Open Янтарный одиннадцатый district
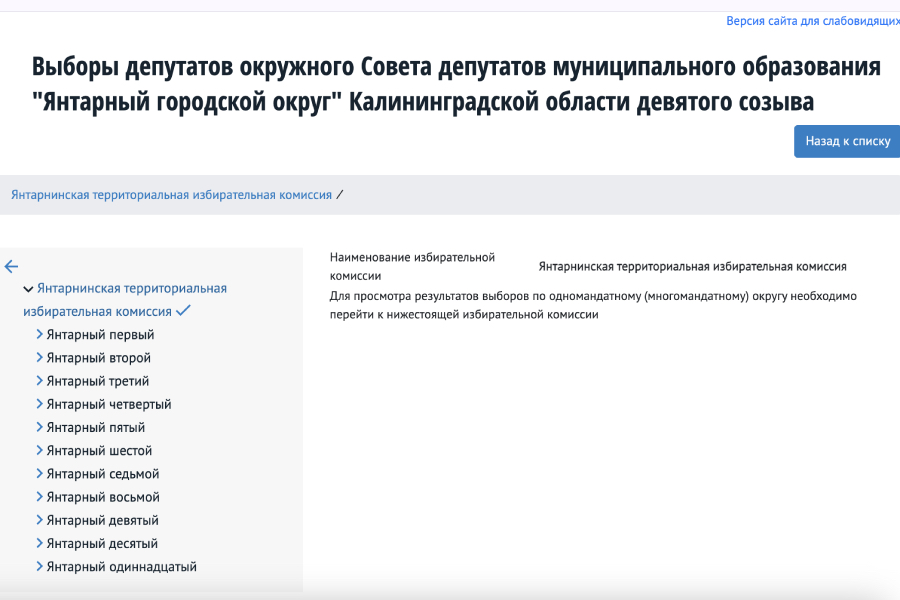Viewport: 900px width, 600px height. tap(121, 567)
